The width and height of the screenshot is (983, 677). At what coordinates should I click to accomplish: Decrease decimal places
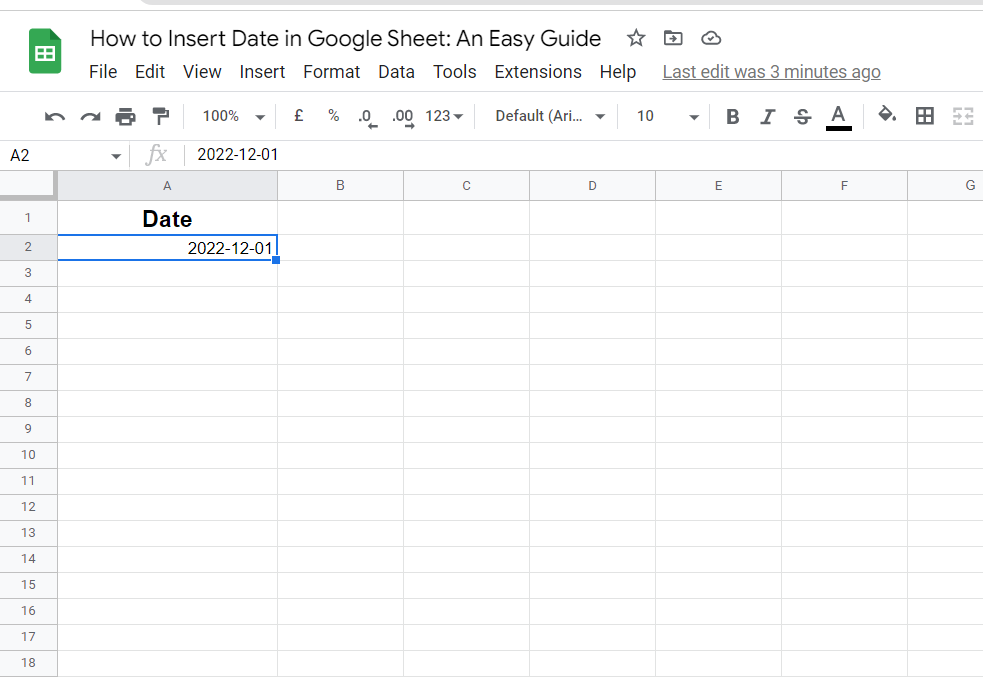(367, 118)
